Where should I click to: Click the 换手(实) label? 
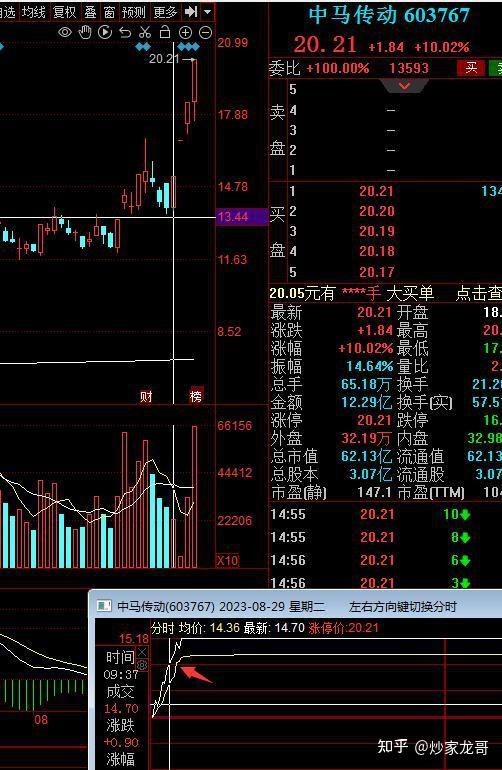pyautogui.click(x=424, y=403)
